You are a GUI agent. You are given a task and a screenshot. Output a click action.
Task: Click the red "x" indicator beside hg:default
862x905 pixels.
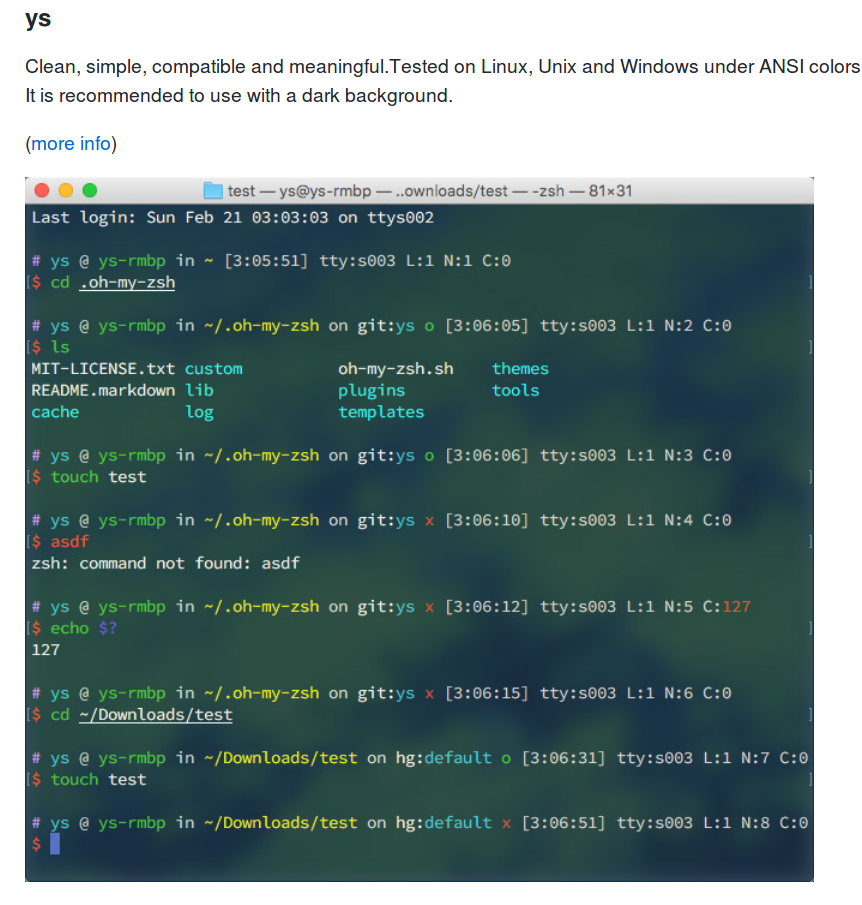tap(506, 823)
